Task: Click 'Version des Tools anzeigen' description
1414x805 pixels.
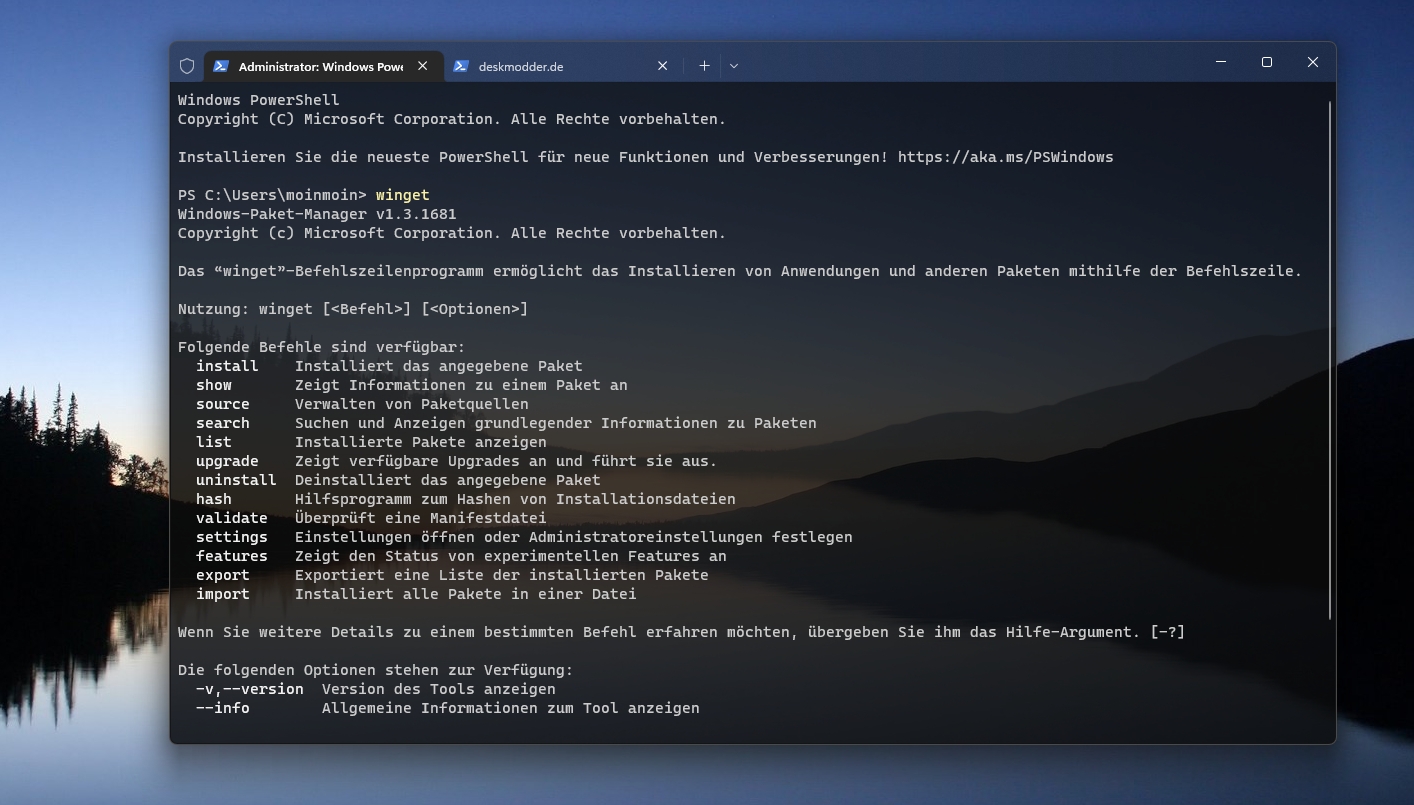Action: pyautogui.click(x=439, y=689)
